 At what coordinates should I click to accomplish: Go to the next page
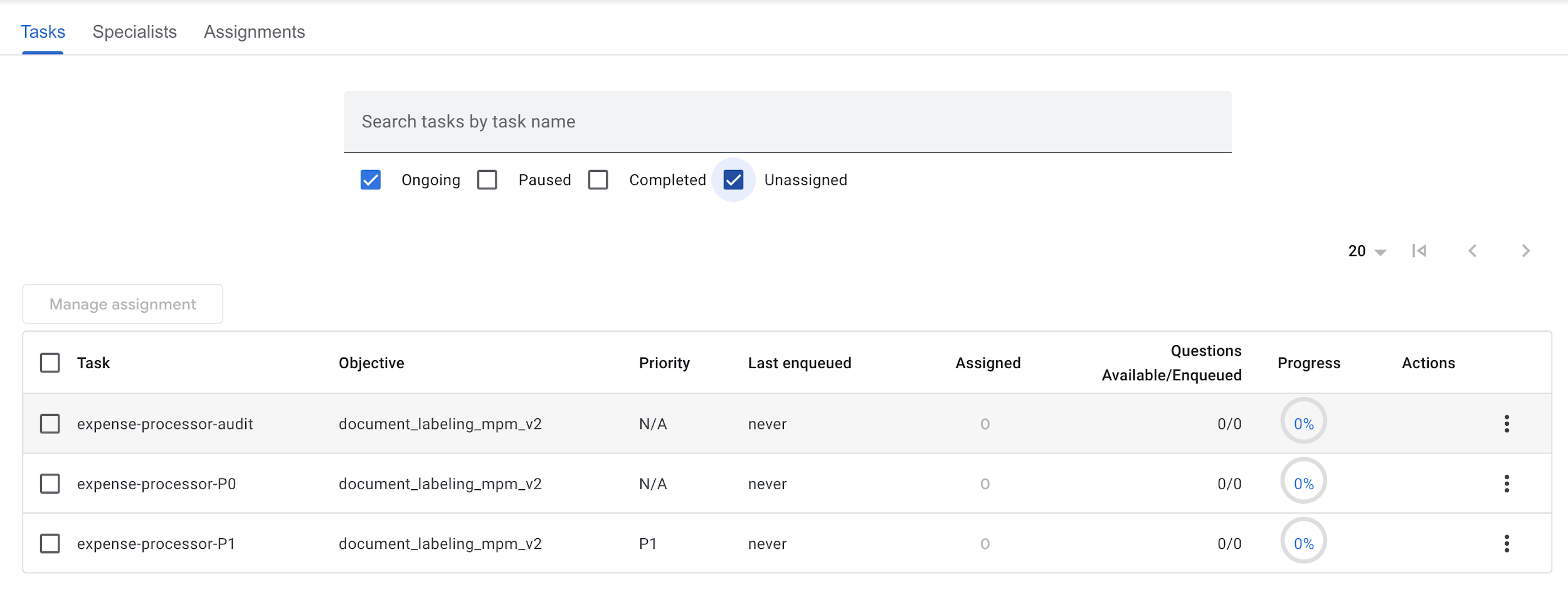(x=1525, y=251)
